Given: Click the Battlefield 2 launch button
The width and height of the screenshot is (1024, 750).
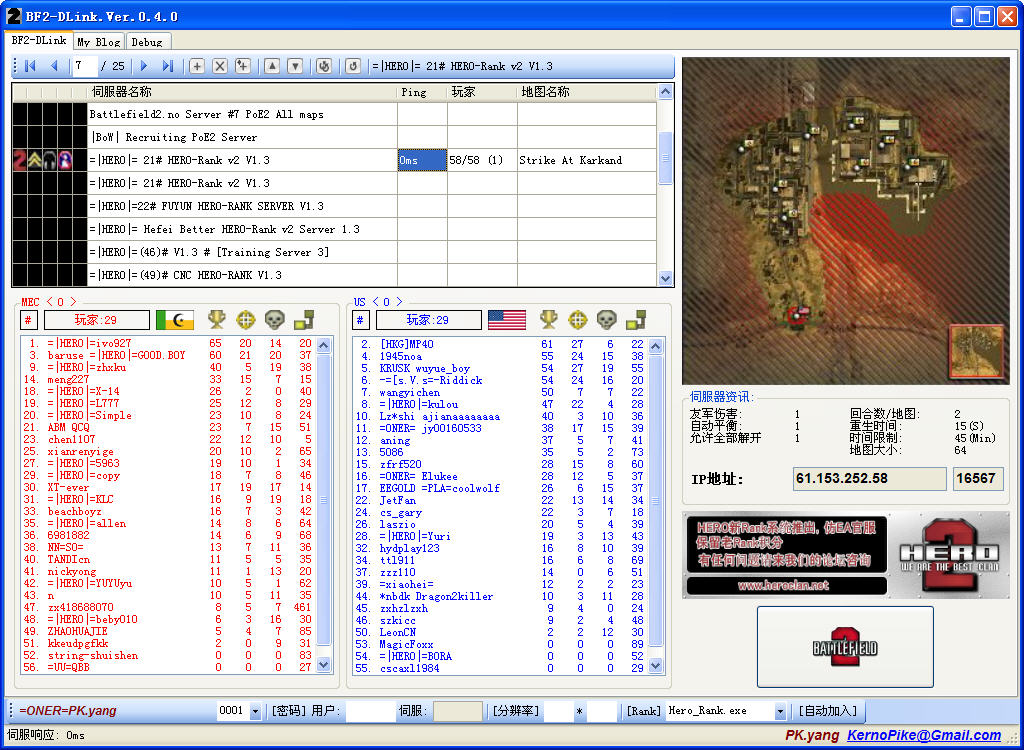Looking at the screenshot, I should tap(845, 647).
